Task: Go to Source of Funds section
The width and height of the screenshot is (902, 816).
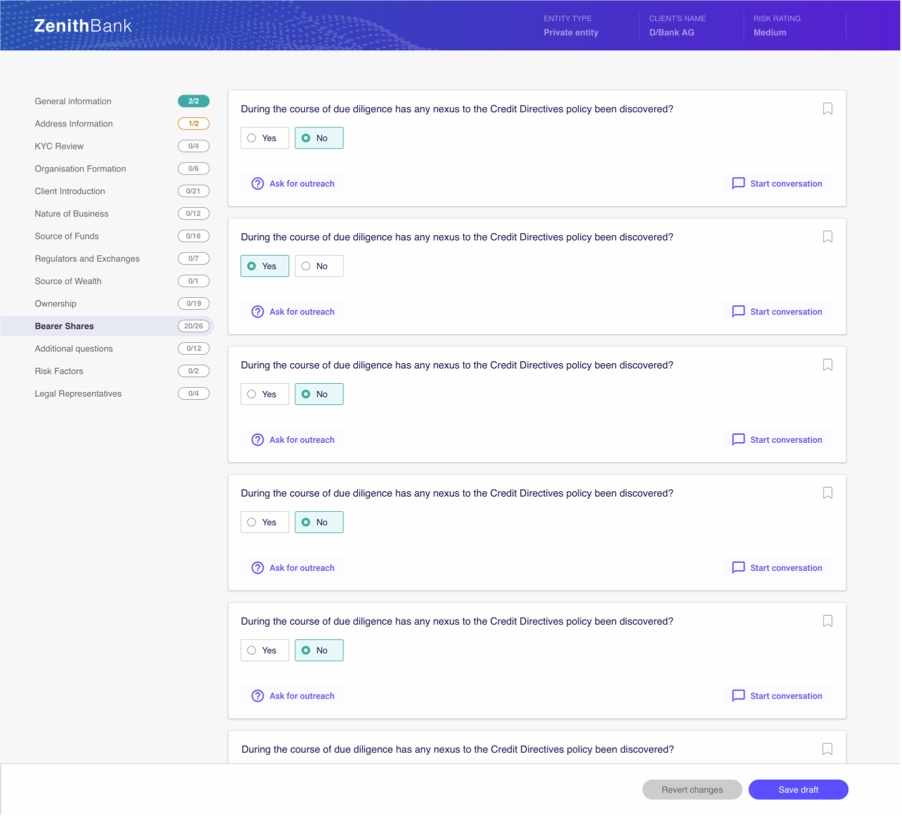Action: (x=66, y=236)
